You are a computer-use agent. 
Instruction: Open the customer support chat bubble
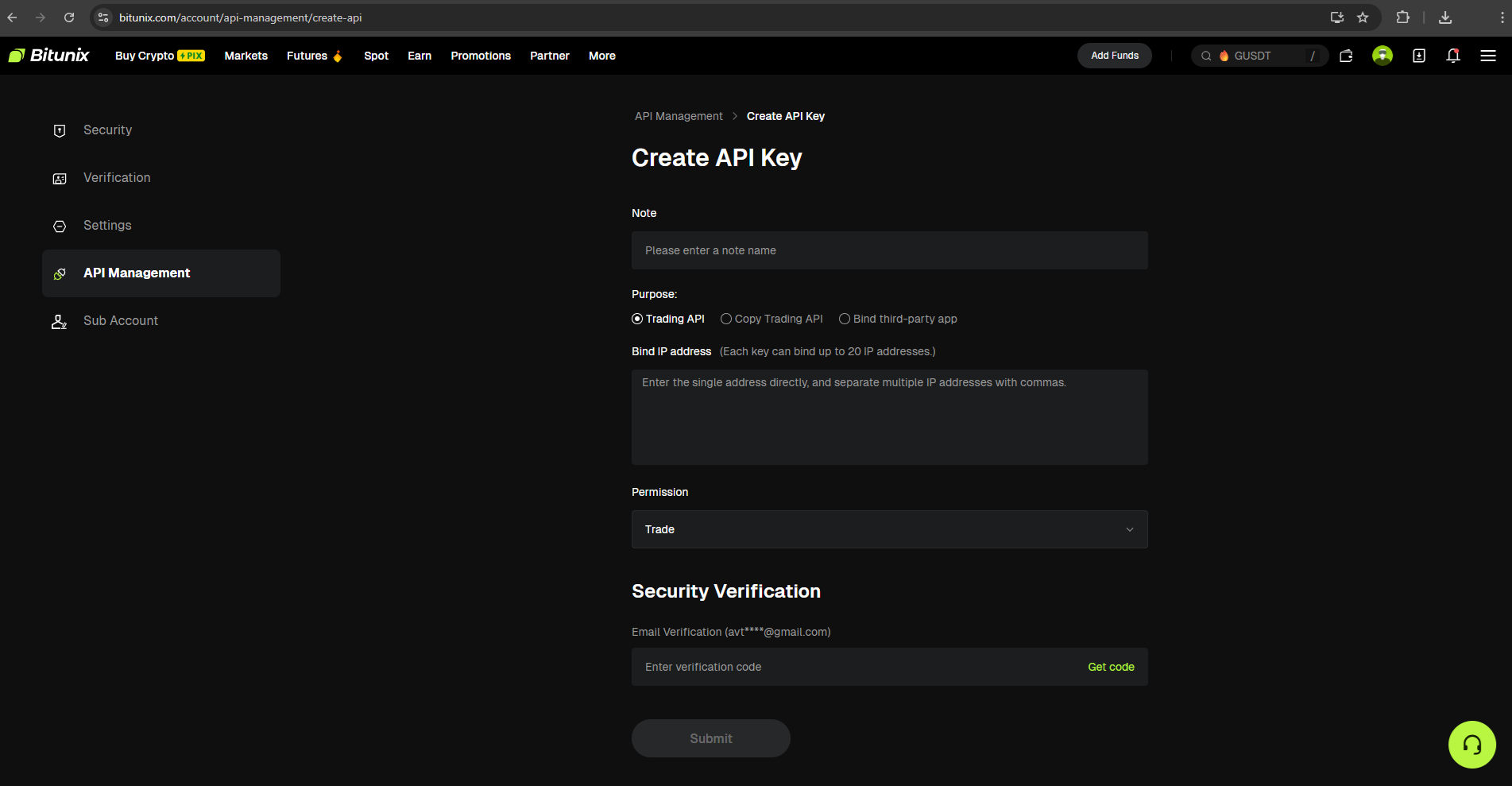pos(1471,745)
